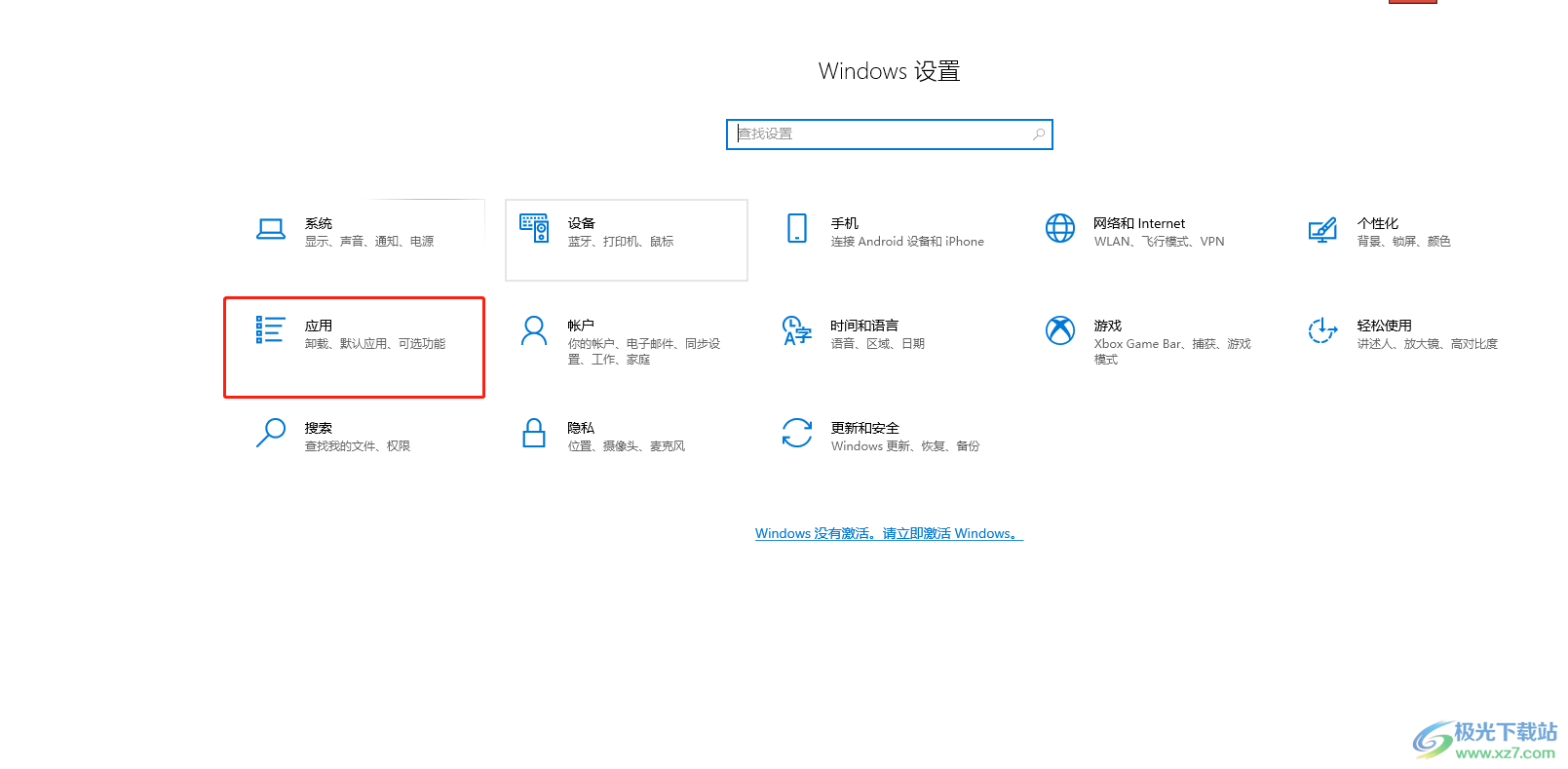Image resolution: width=1568 pixels, height=769 pixels.
Task: Click text 背景、锁屏、颜色
Action: tap(1404, 242)
